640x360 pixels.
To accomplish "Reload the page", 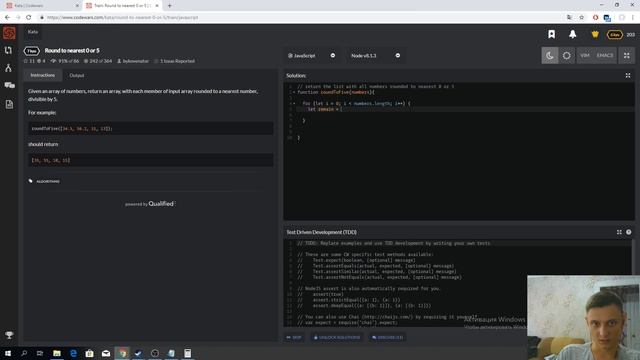I will point(29,18).
